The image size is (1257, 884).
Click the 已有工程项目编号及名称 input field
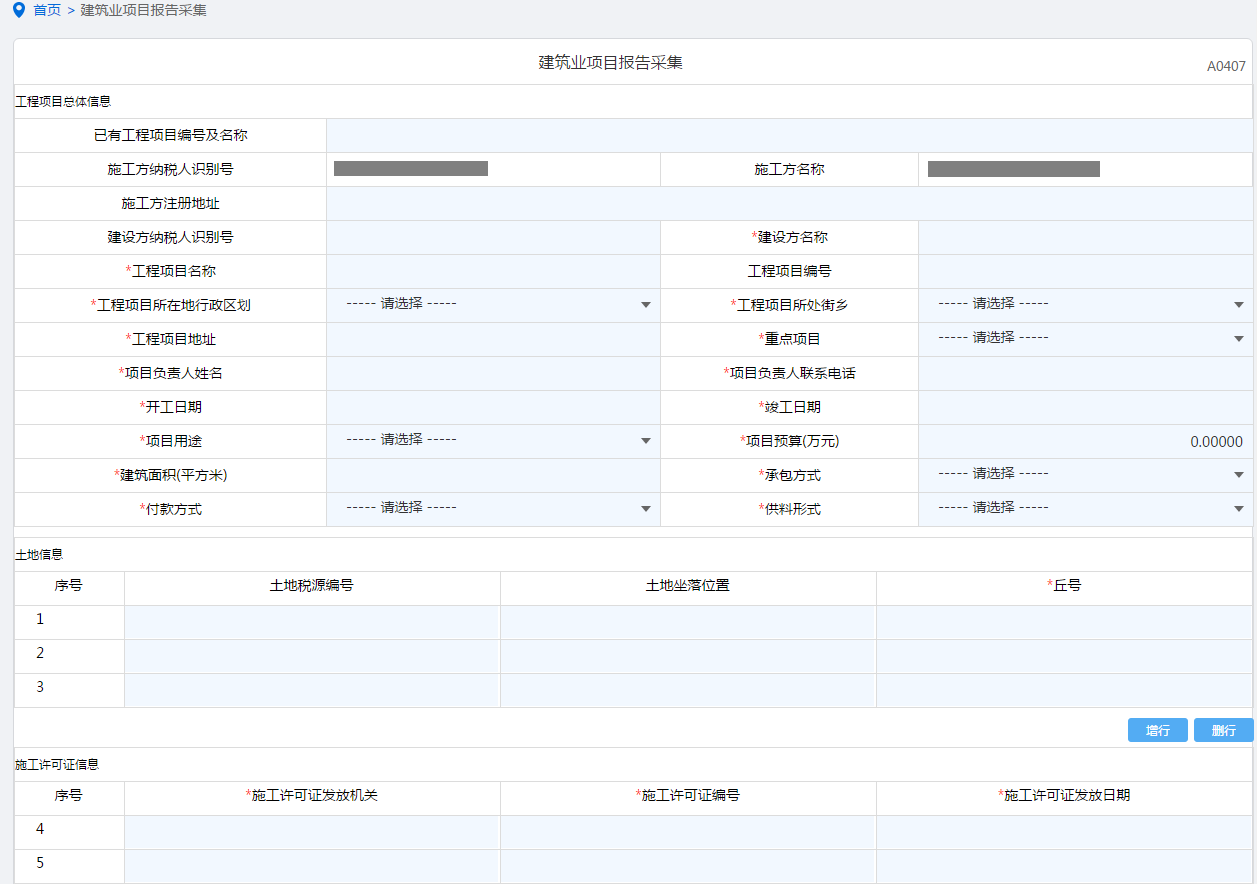click(789, 136)
